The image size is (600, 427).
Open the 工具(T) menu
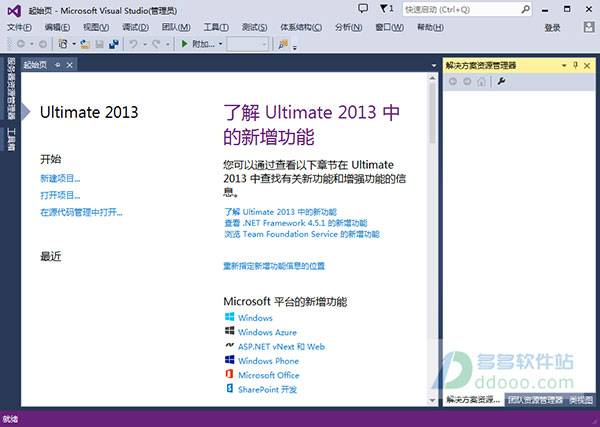click(x=216, y=27)
